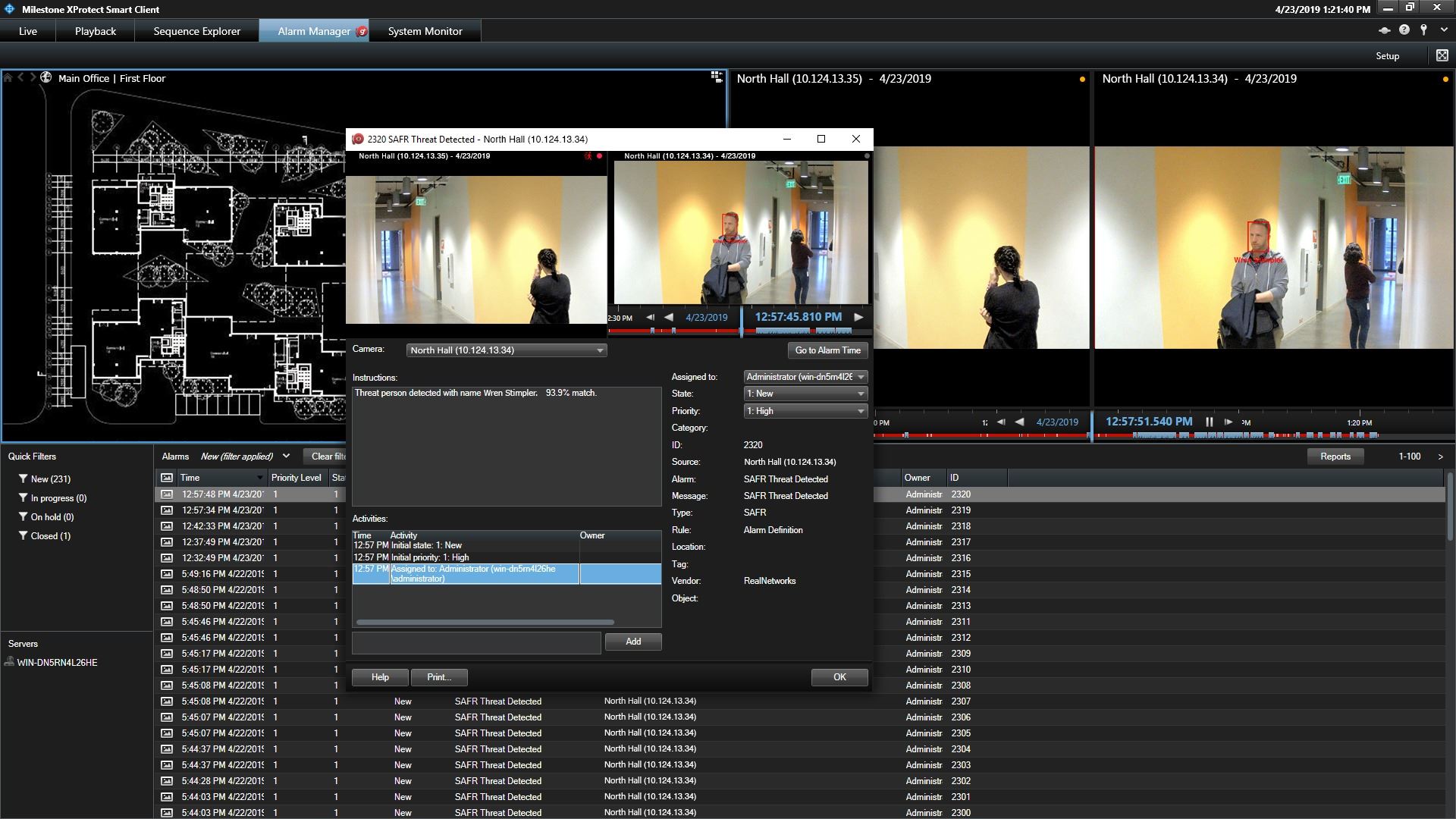
Task: Click the image column header icon
Action: [166, 478]
